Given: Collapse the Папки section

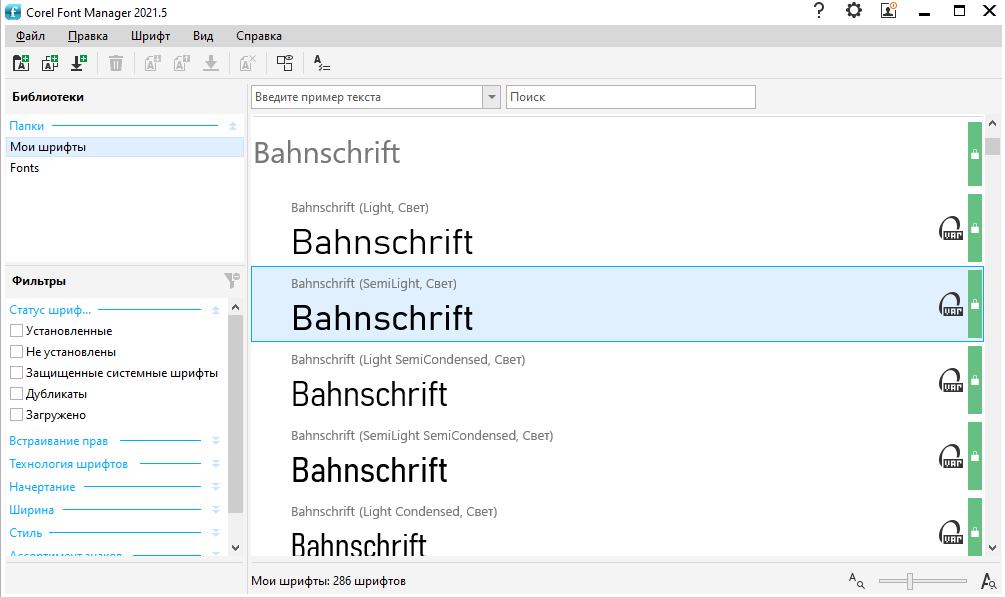Looking at the screenshot, I should click(x=232, y=126).
